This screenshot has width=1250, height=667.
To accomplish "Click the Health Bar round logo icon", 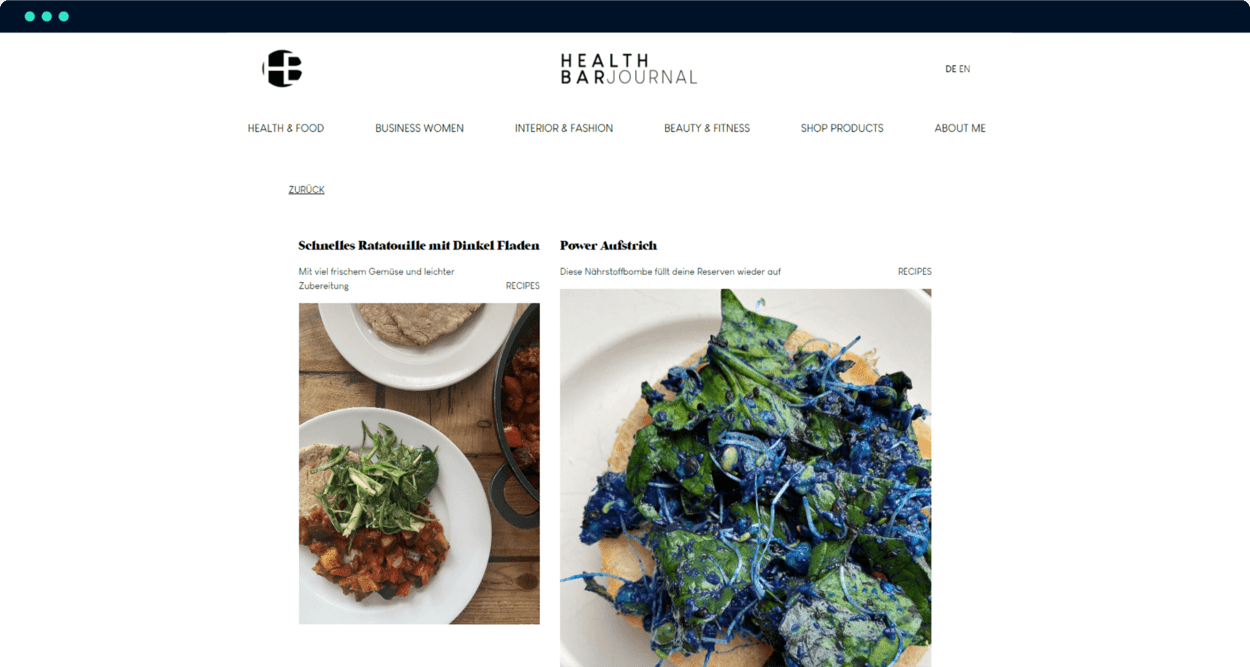I will (x=282, y=68).
